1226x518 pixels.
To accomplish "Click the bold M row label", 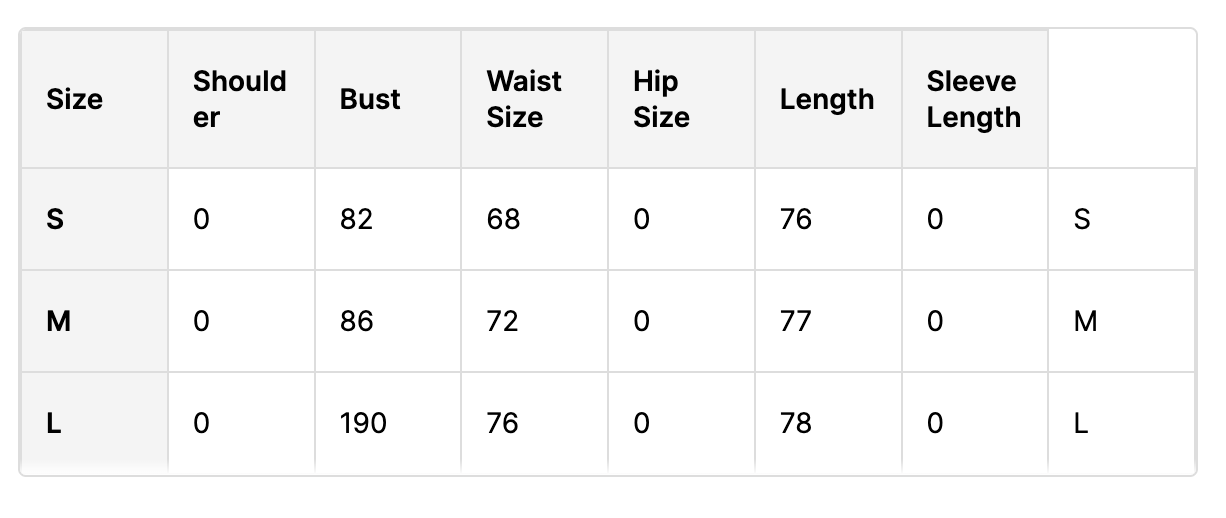I will (59, 321).
